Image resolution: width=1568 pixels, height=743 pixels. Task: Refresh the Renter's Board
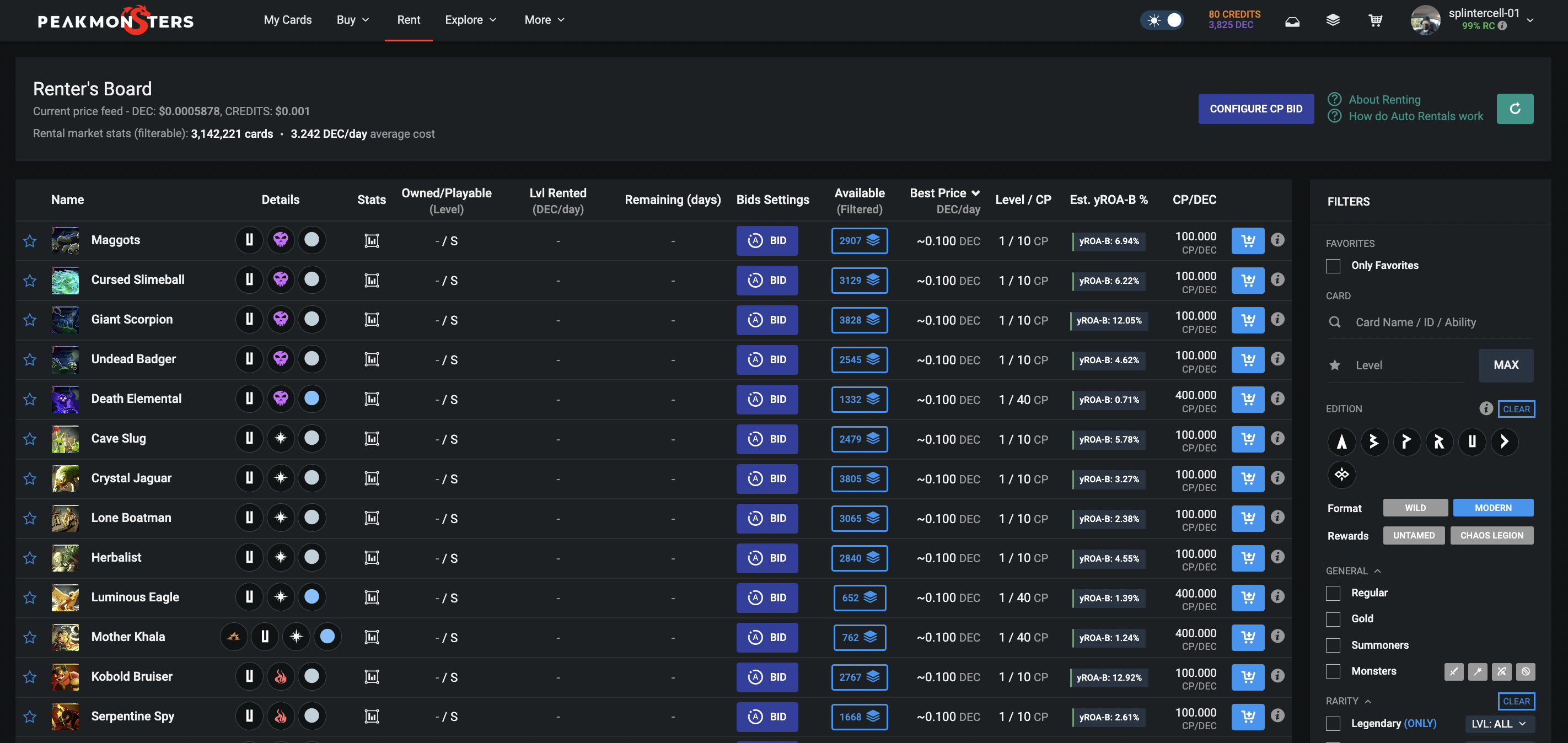tap(1515, 109)
